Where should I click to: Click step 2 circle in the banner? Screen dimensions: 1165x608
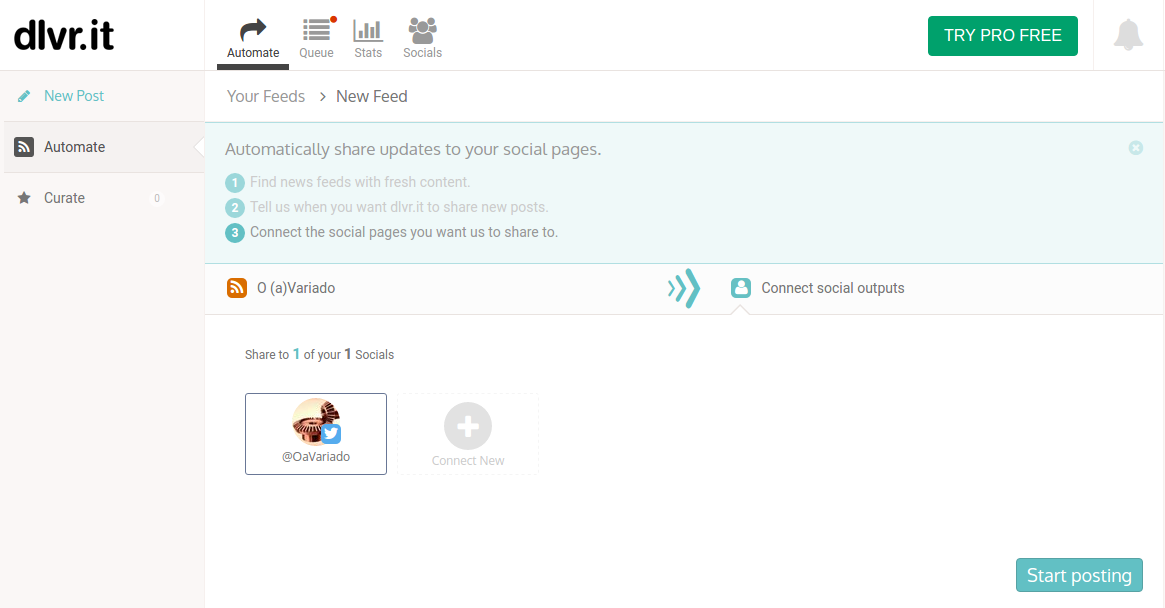(235, 207)
